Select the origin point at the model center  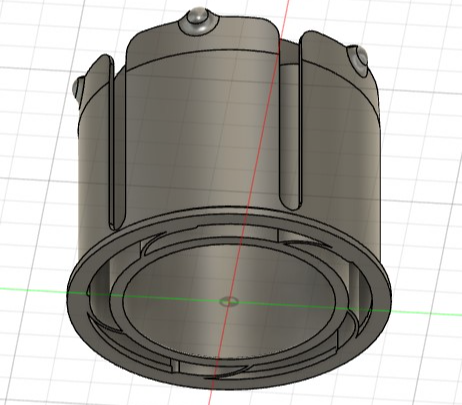pos(229,302)
